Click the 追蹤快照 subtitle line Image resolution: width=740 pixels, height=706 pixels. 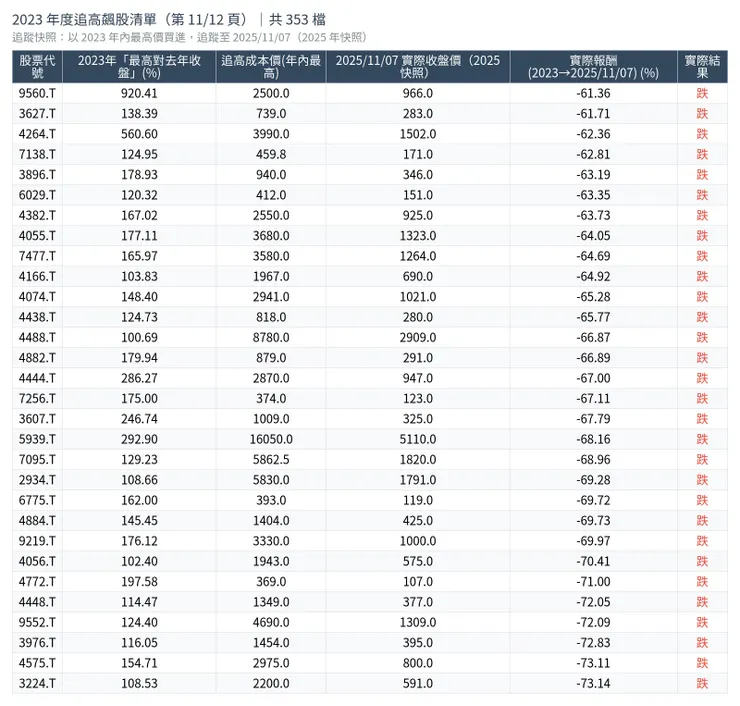tap(190, 37)
